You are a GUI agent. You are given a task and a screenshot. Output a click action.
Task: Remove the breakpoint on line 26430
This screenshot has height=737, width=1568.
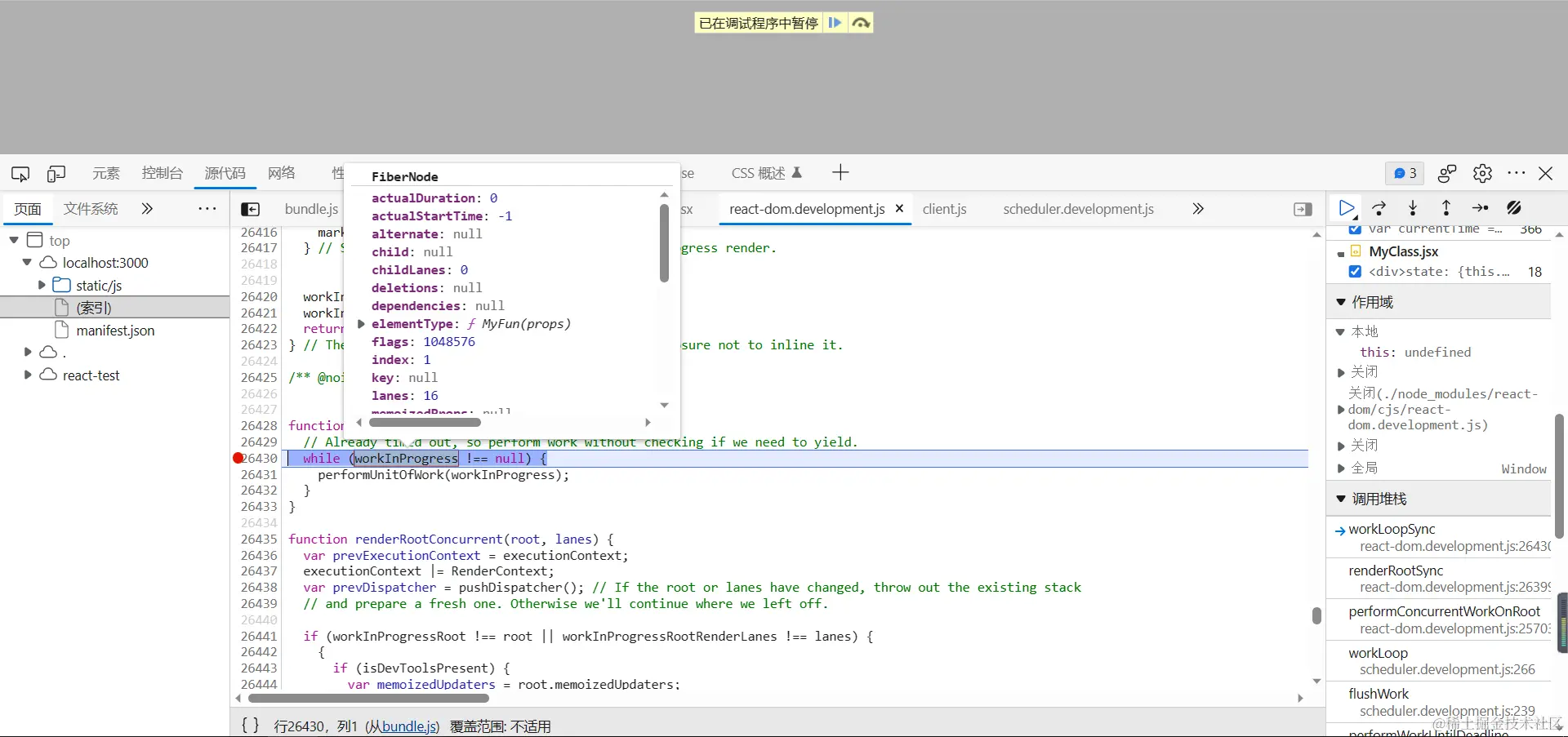[238, 458]
